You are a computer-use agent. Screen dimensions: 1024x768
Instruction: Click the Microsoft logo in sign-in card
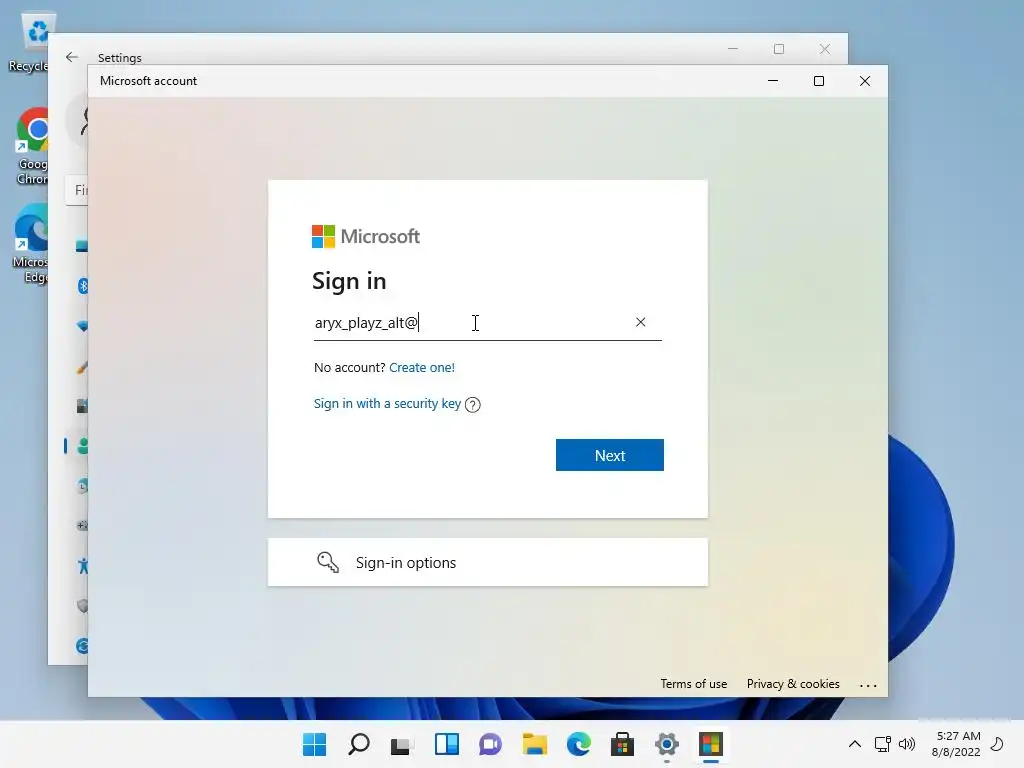(x=366, y=236)
